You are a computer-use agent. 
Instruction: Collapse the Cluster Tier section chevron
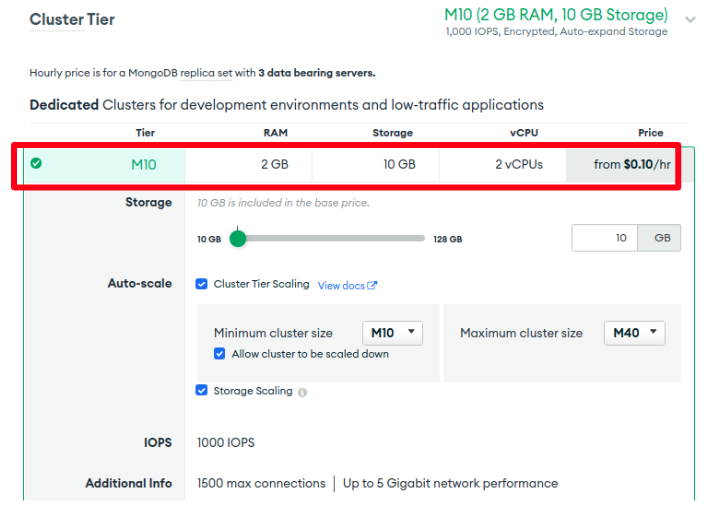pyautogui.click(x=690, y=19)
